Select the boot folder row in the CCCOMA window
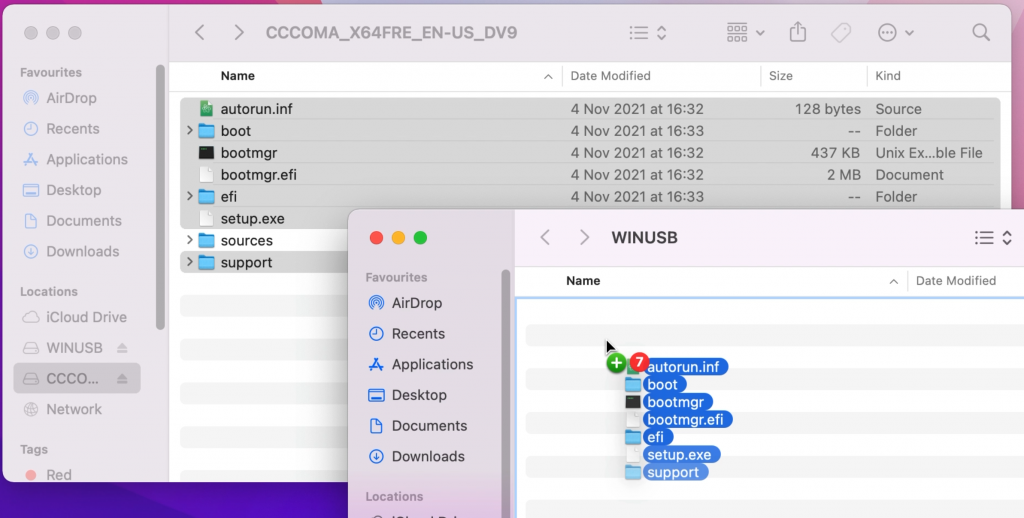 point(590,131)
